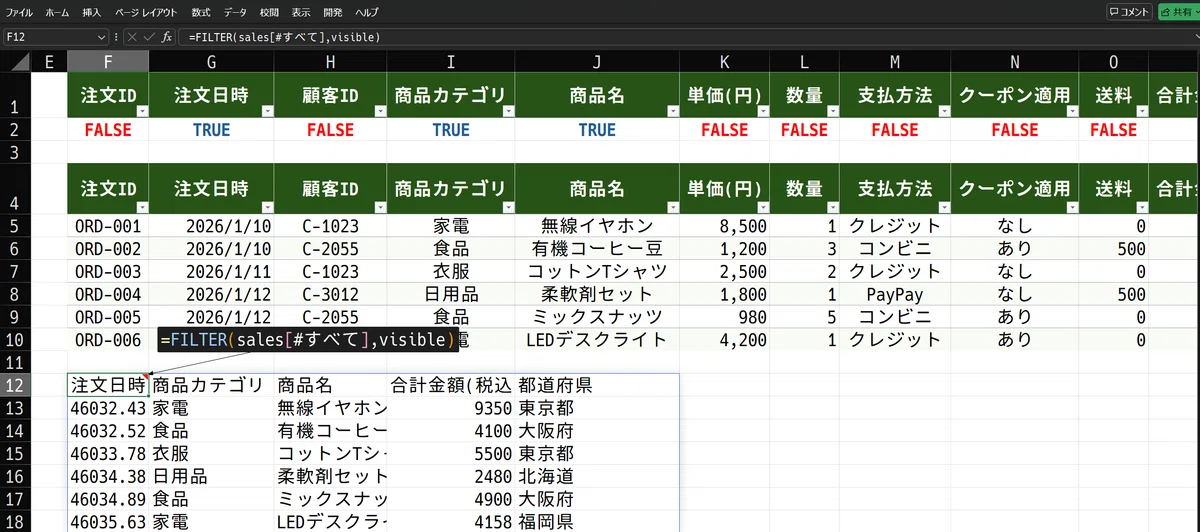Click FALSE cell under 注文ID
The height and width of the screenshot is (532, 1200).
pos(108,130)
